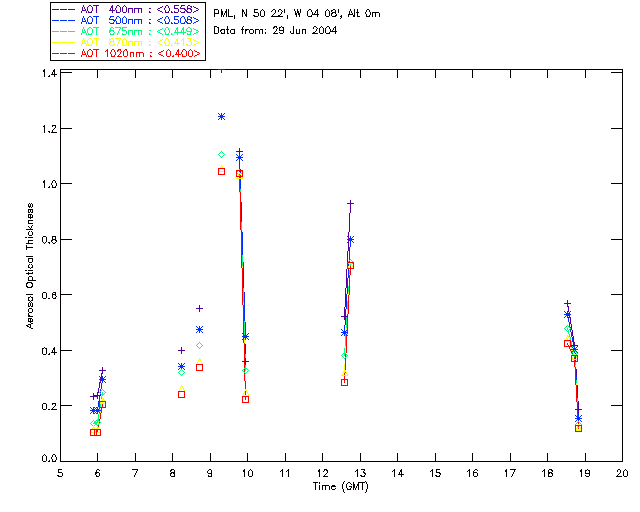The width and height of the screenshot is (640, 512).
Task: Select the blue asterisk marker near 0.475
Action: (x=200, y=329)
